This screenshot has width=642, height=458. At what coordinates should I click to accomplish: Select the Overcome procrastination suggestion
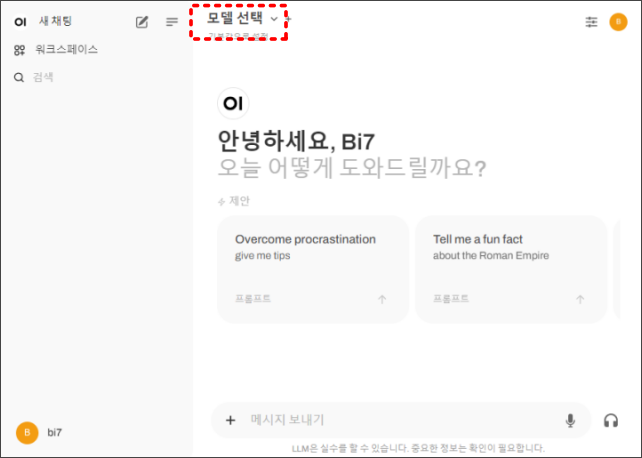(313, 269)
